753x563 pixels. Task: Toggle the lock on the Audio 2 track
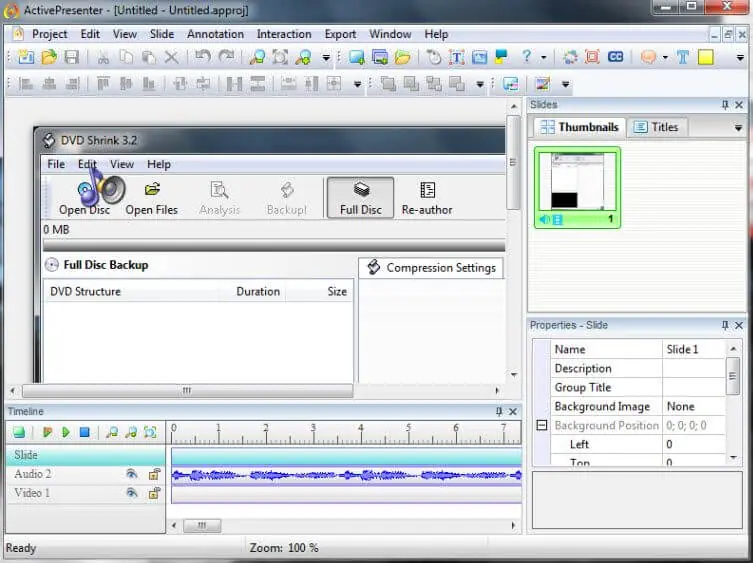(x=154, y=475)
